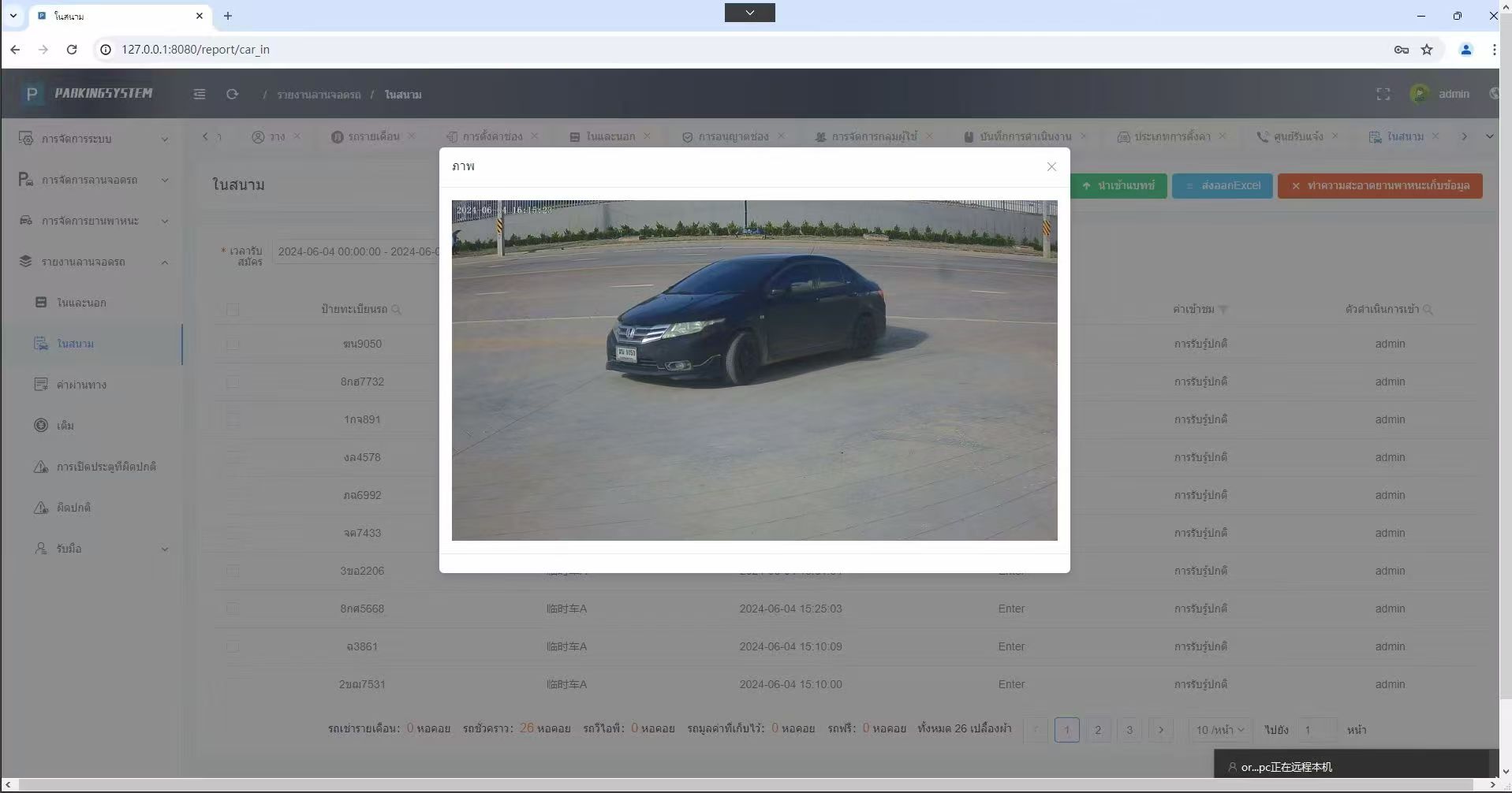This screenshot has width=1512, height=793.
Task: Click the ส่งออกExcel export button
Action: click(1222, 186)
